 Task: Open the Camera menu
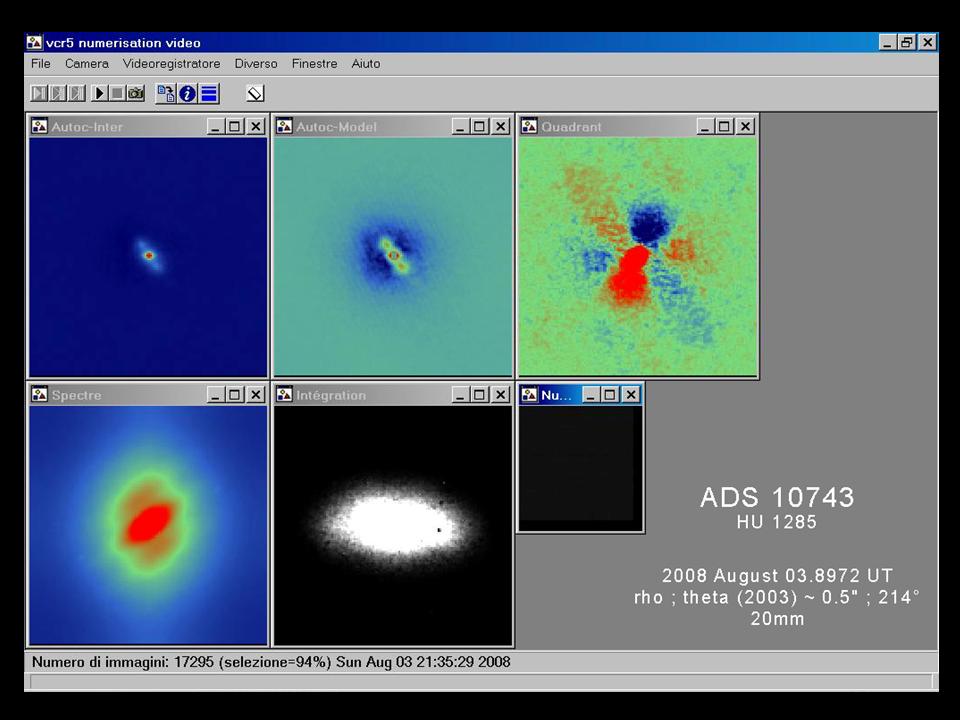pos(87,63)
